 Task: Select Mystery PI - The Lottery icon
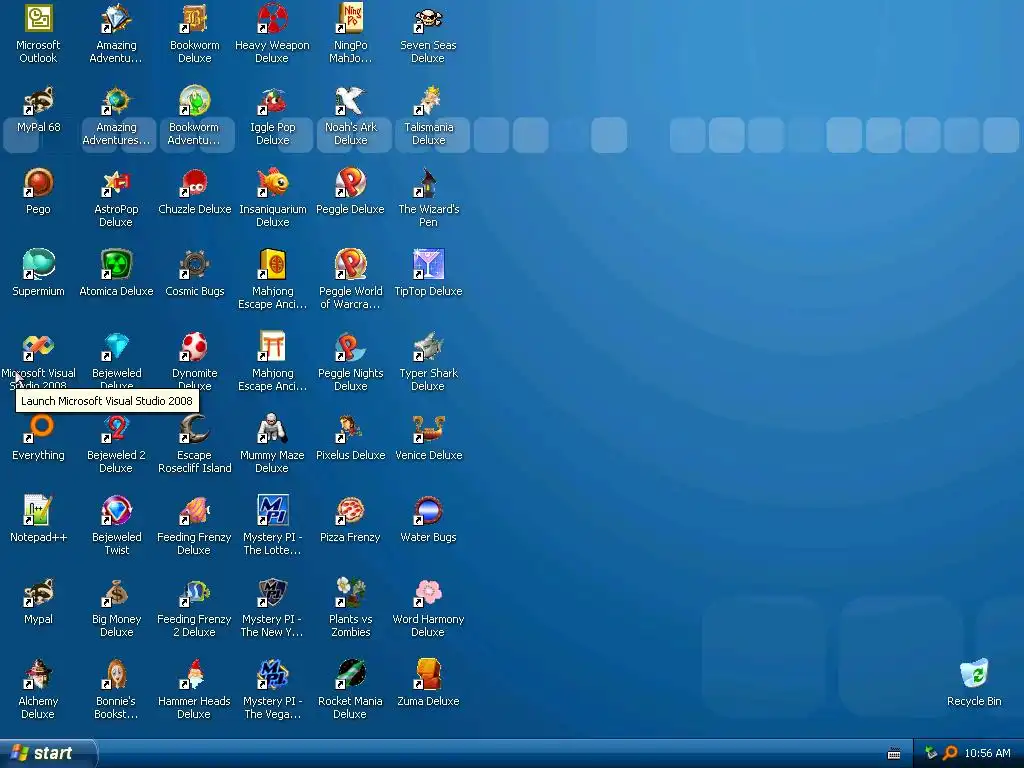pos(272,511)
